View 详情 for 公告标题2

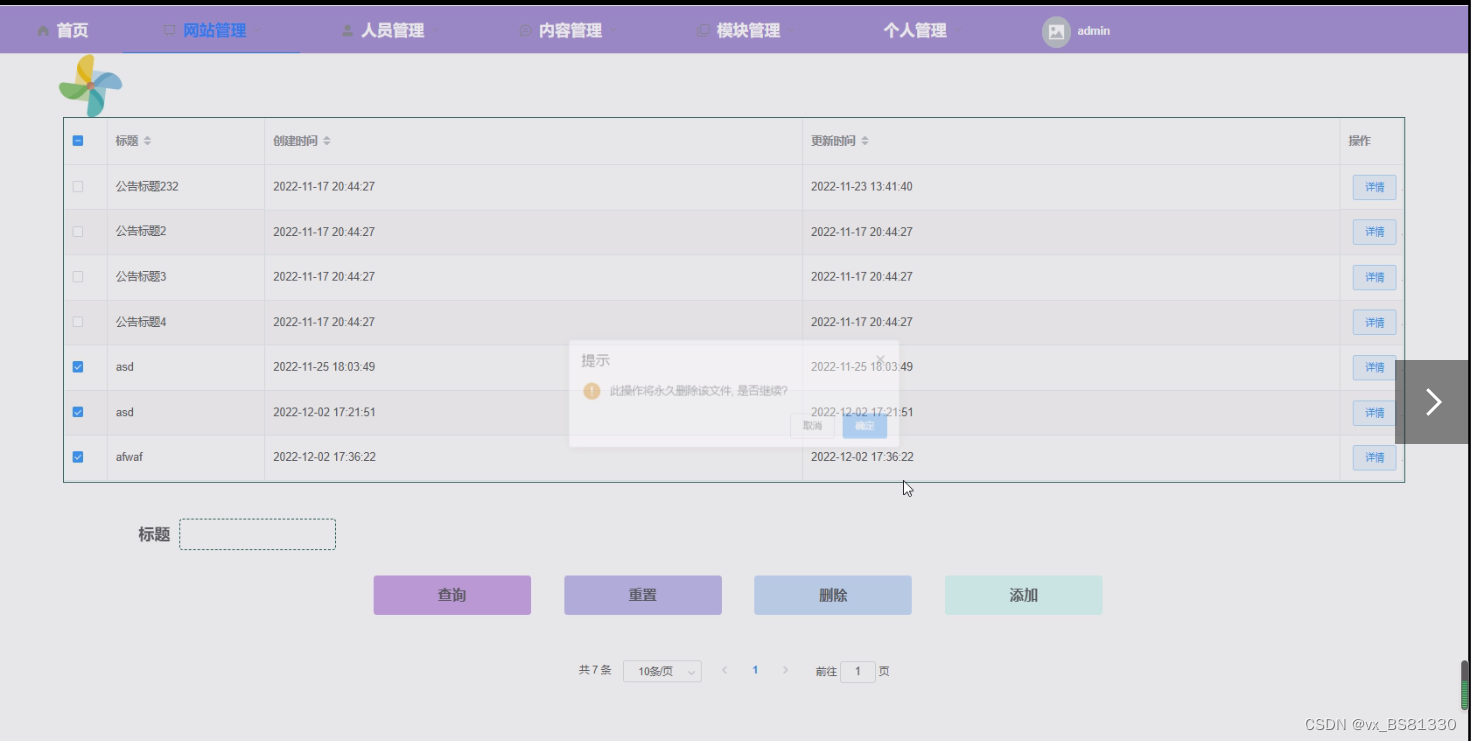coord(1374,232)
